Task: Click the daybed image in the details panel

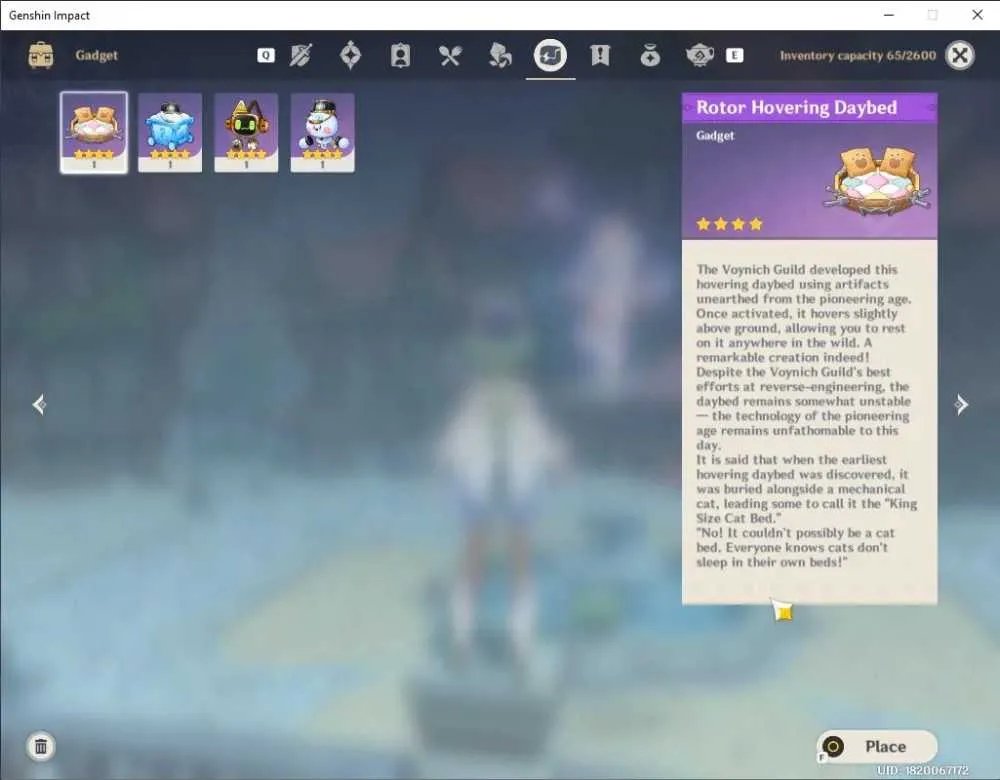Action: [879, 182]
